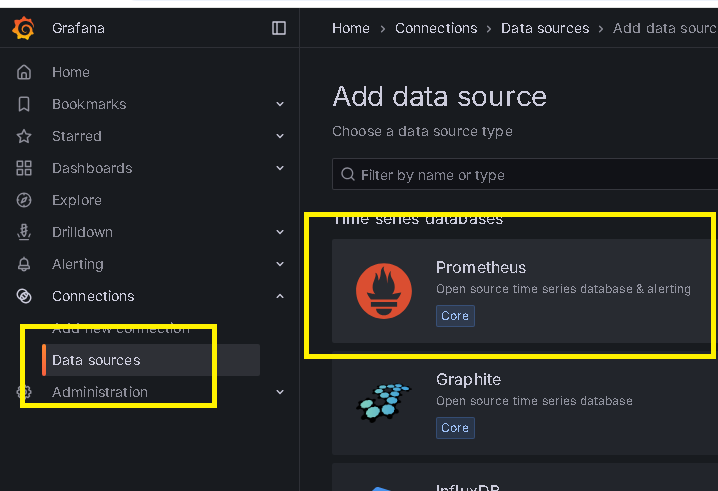Click the Drilldown icon in sidebar

(x=24, y=232)
